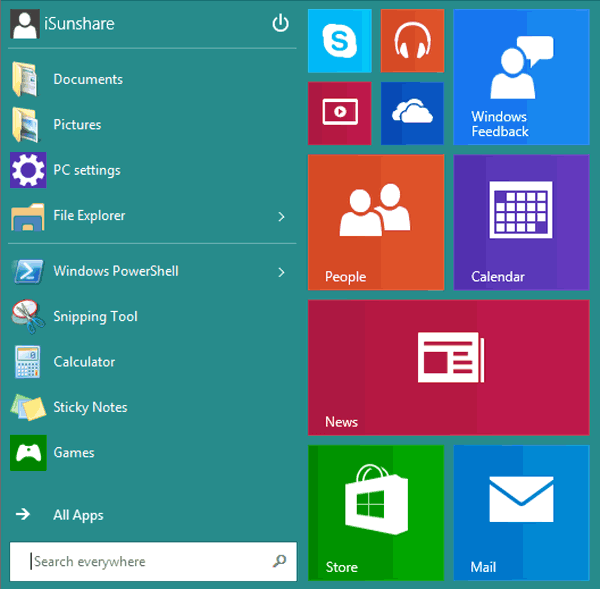Viewport: 600px width, 589px height.
Task: Expand the Windows PowerShell jump list arrow
Action: [x=281, y=272]
